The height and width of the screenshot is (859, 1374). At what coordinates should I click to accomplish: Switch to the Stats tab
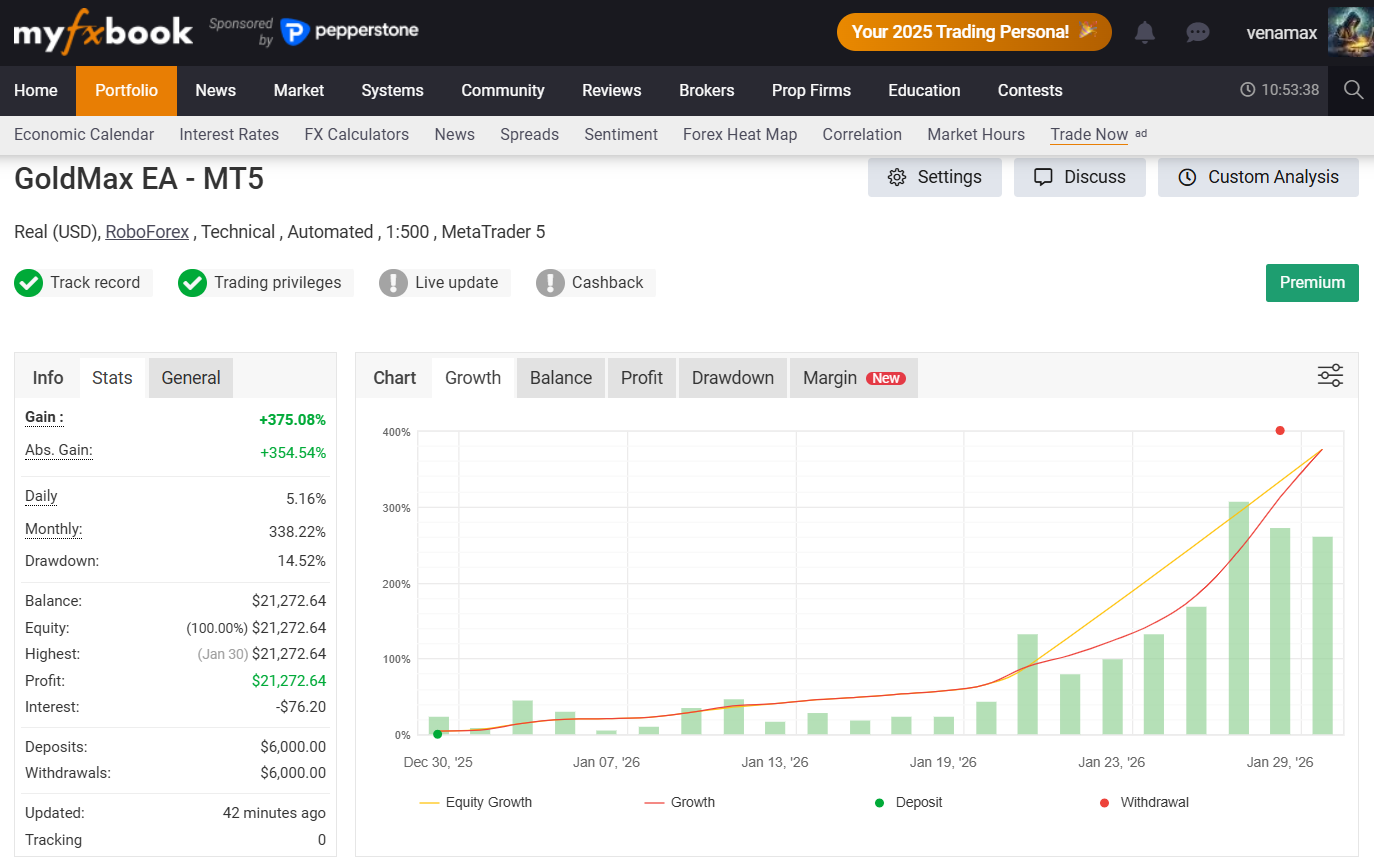click(x=112, y=378)
